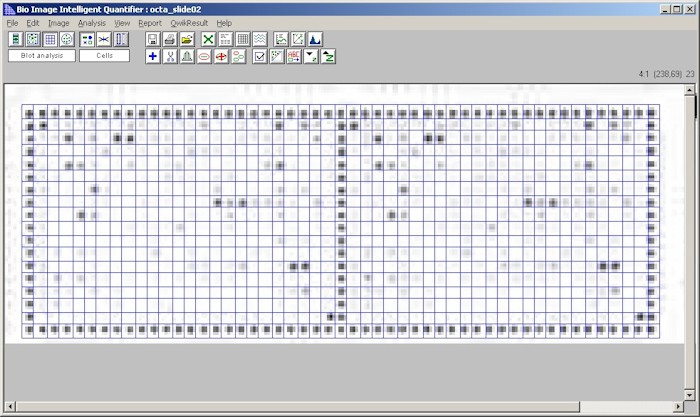Open the File menu
This screenshot has width=700, height=417.
coord(12,23)
